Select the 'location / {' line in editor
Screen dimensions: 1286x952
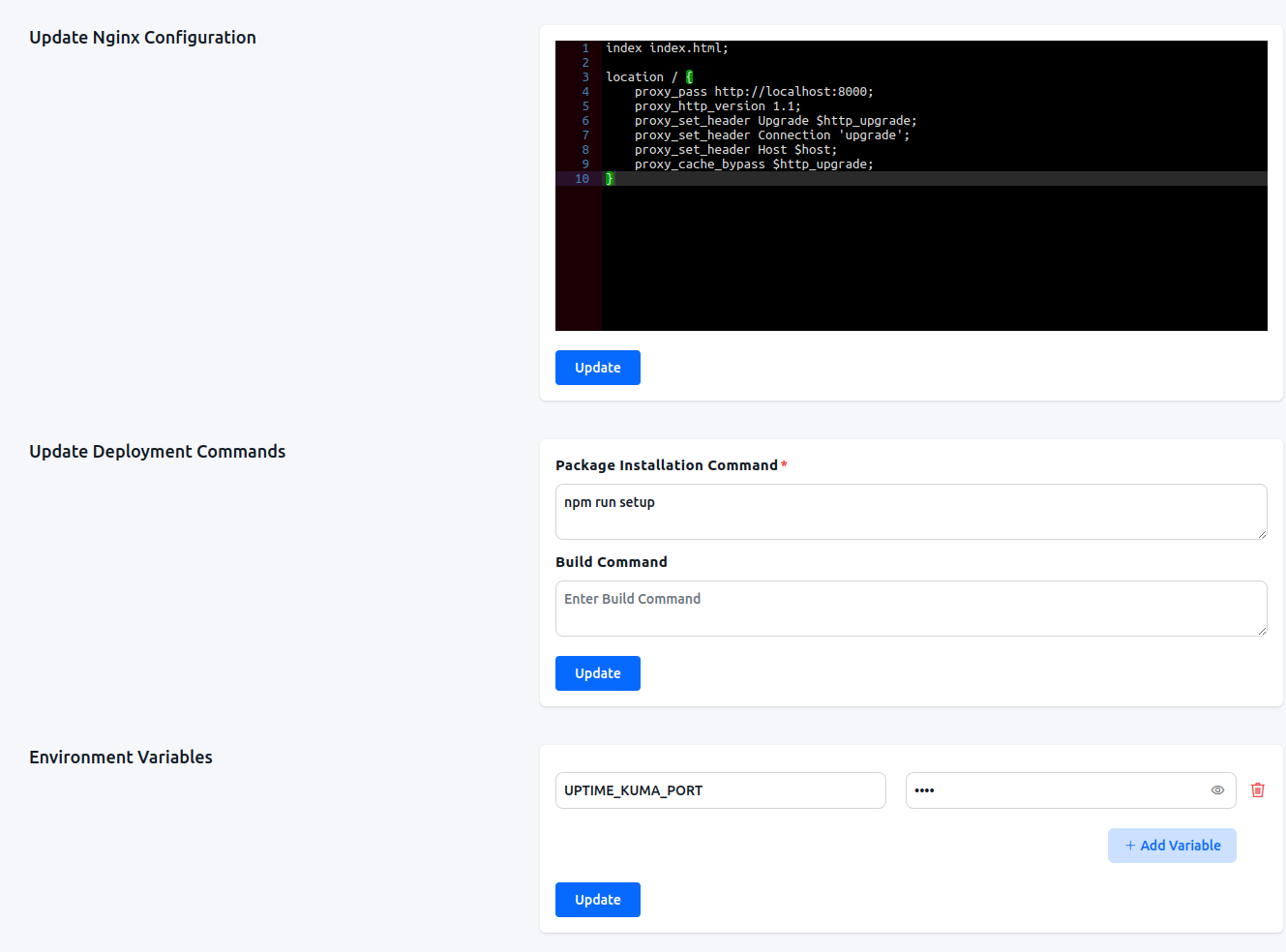(649, 77)
